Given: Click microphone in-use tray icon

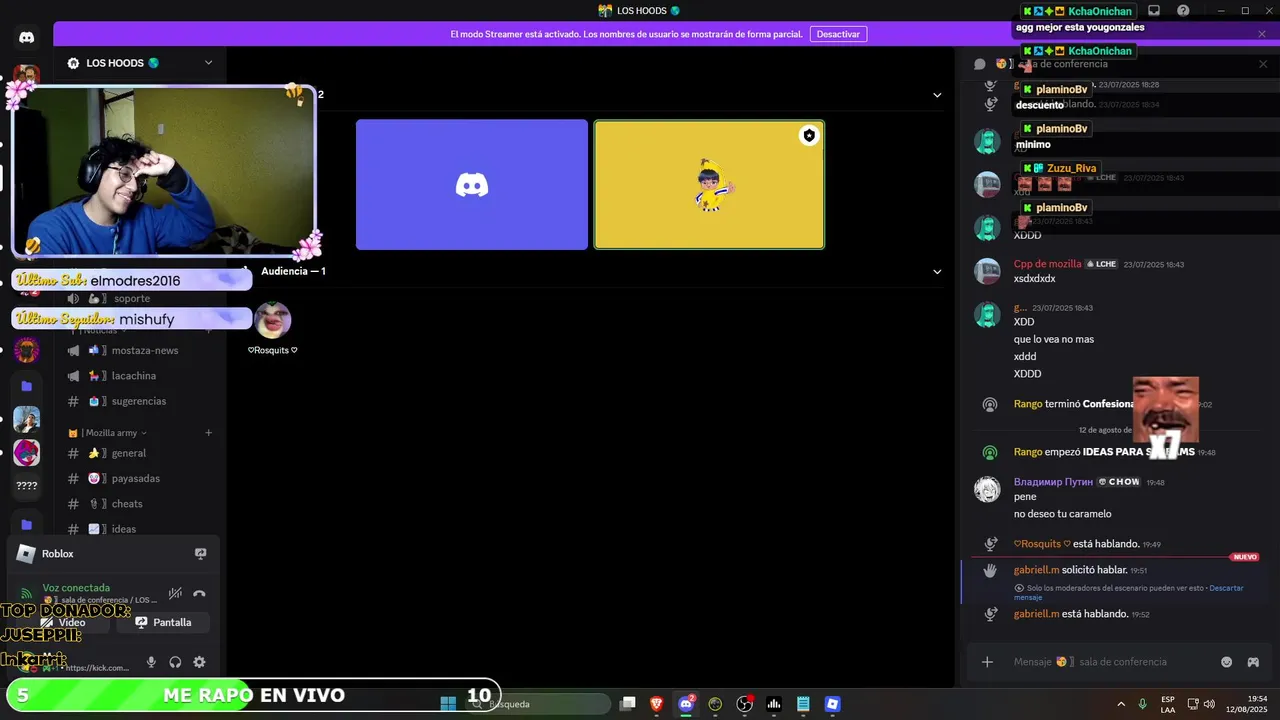Looking at the screenshot, I should coord(1143,704).
